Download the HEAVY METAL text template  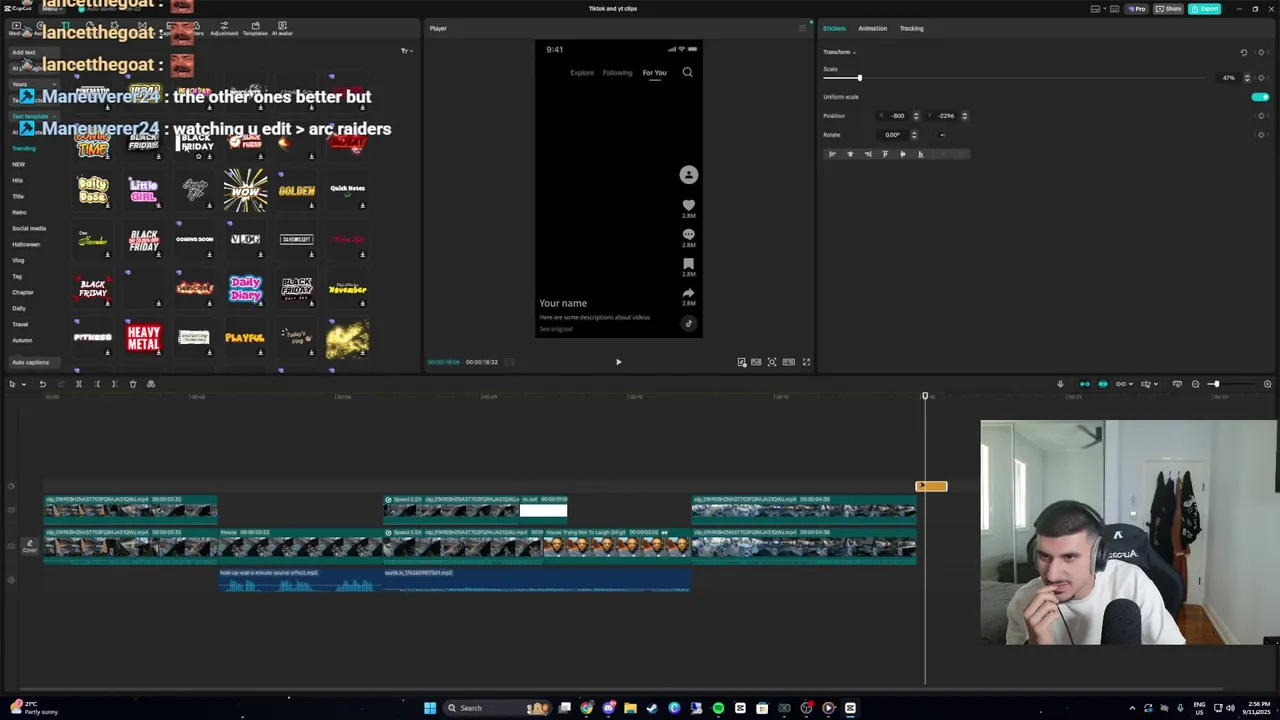[x=158, y=352]
